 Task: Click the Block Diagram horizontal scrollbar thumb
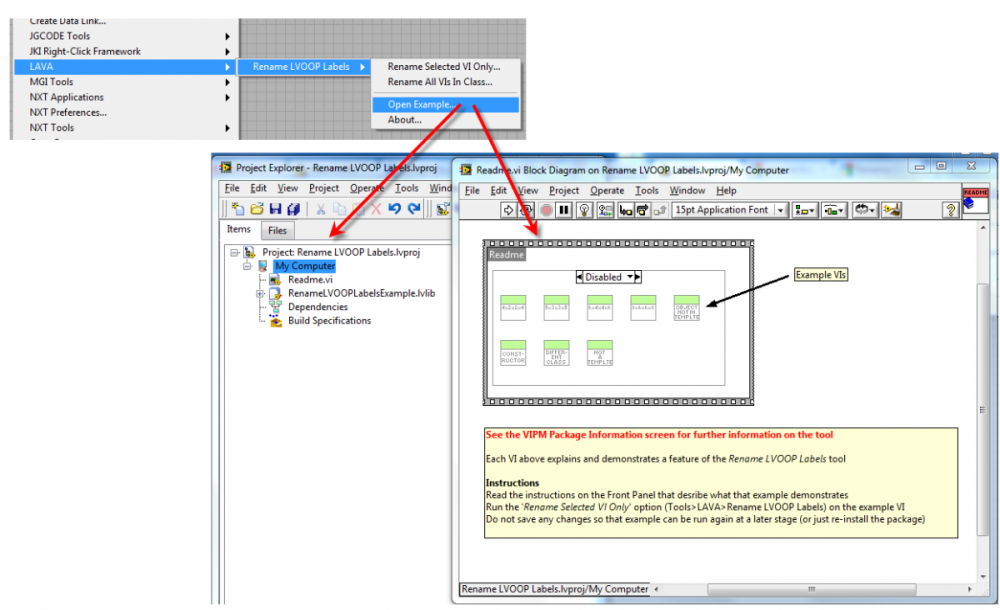(811, 589)
